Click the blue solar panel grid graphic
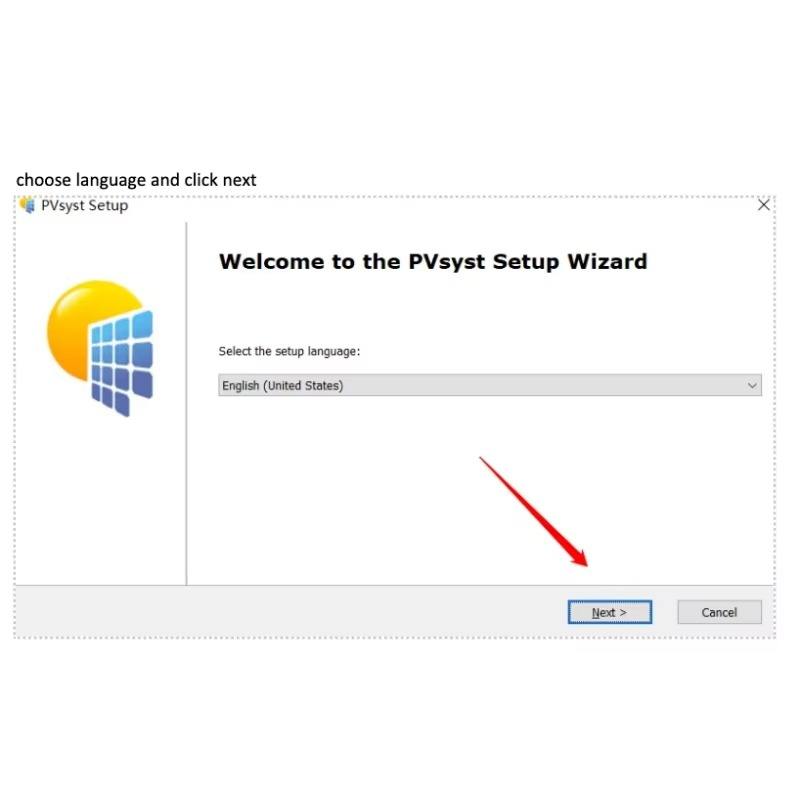This screenshot has width=800, height=800. pos(121,363)
